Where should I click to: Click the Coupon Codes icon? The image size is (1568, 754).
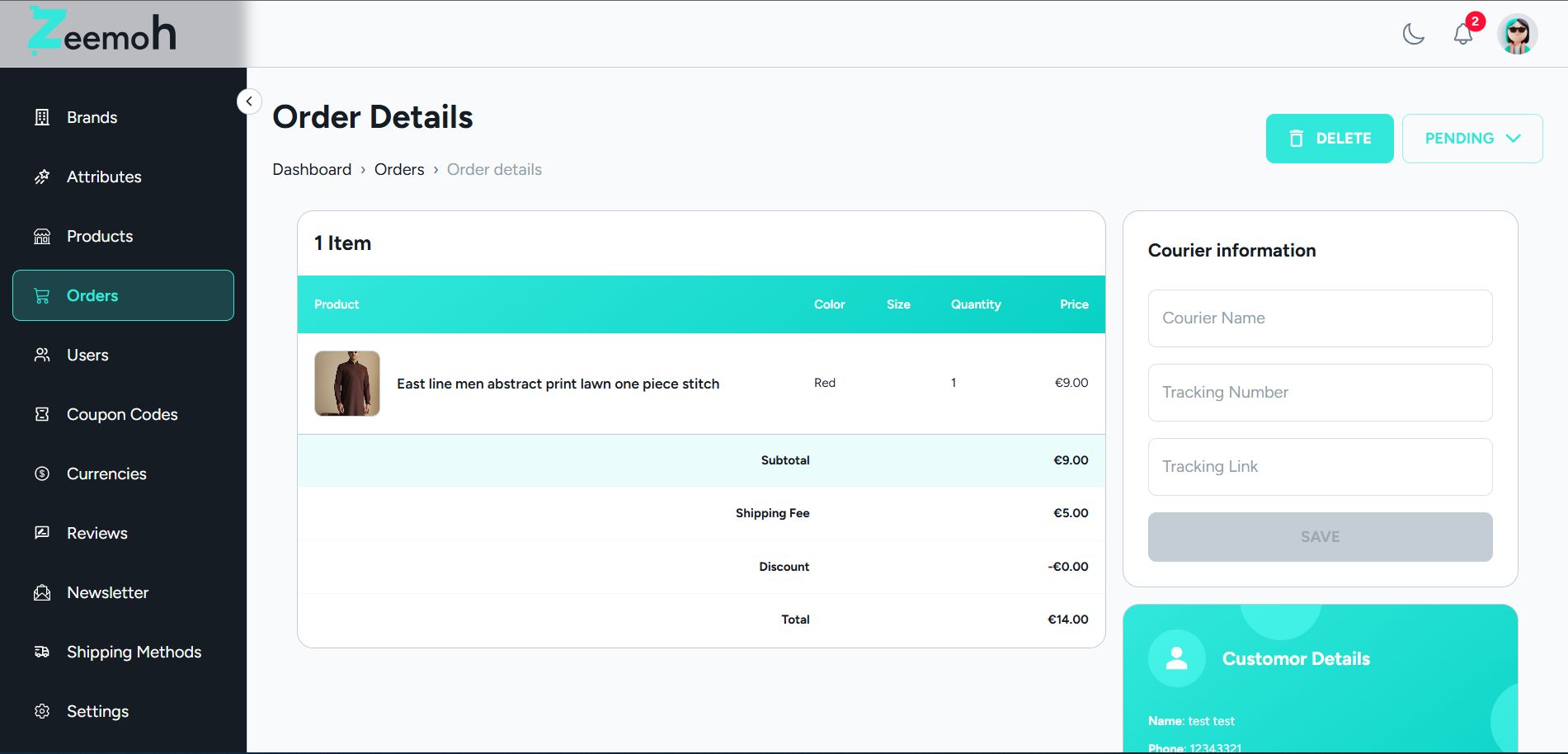42,414
